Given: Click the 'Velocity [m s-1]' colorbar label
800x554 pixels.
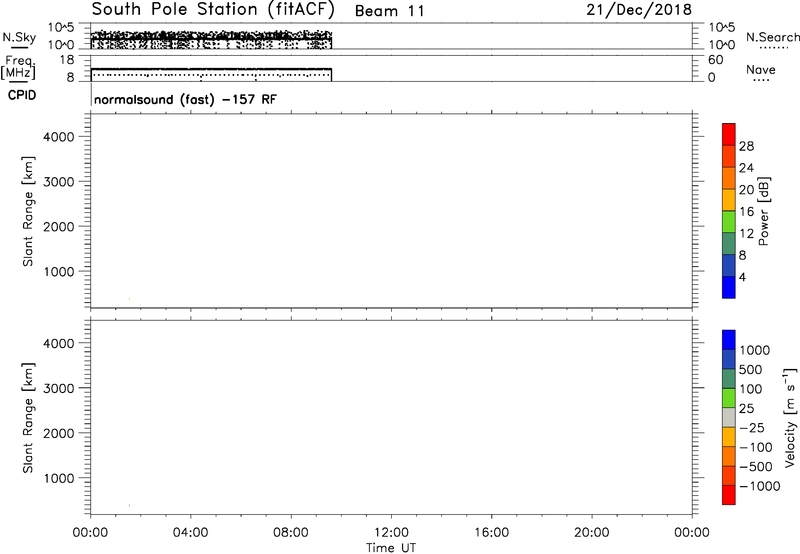Looking at the screenshot, I should coord(790,417).
